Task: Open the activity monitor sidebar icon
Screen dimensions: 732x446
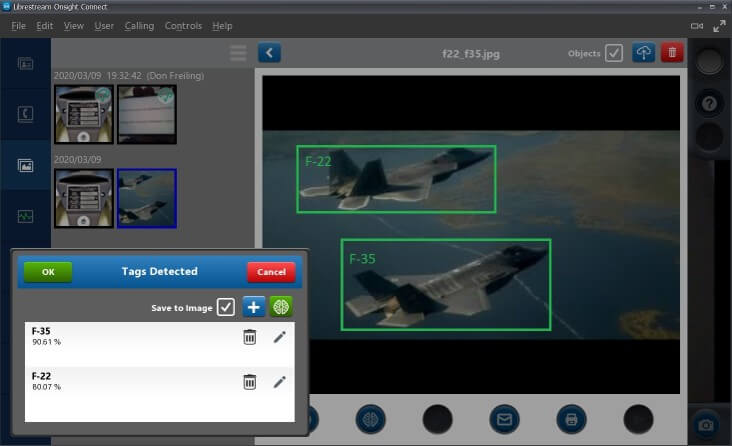Action: [25, 216]
